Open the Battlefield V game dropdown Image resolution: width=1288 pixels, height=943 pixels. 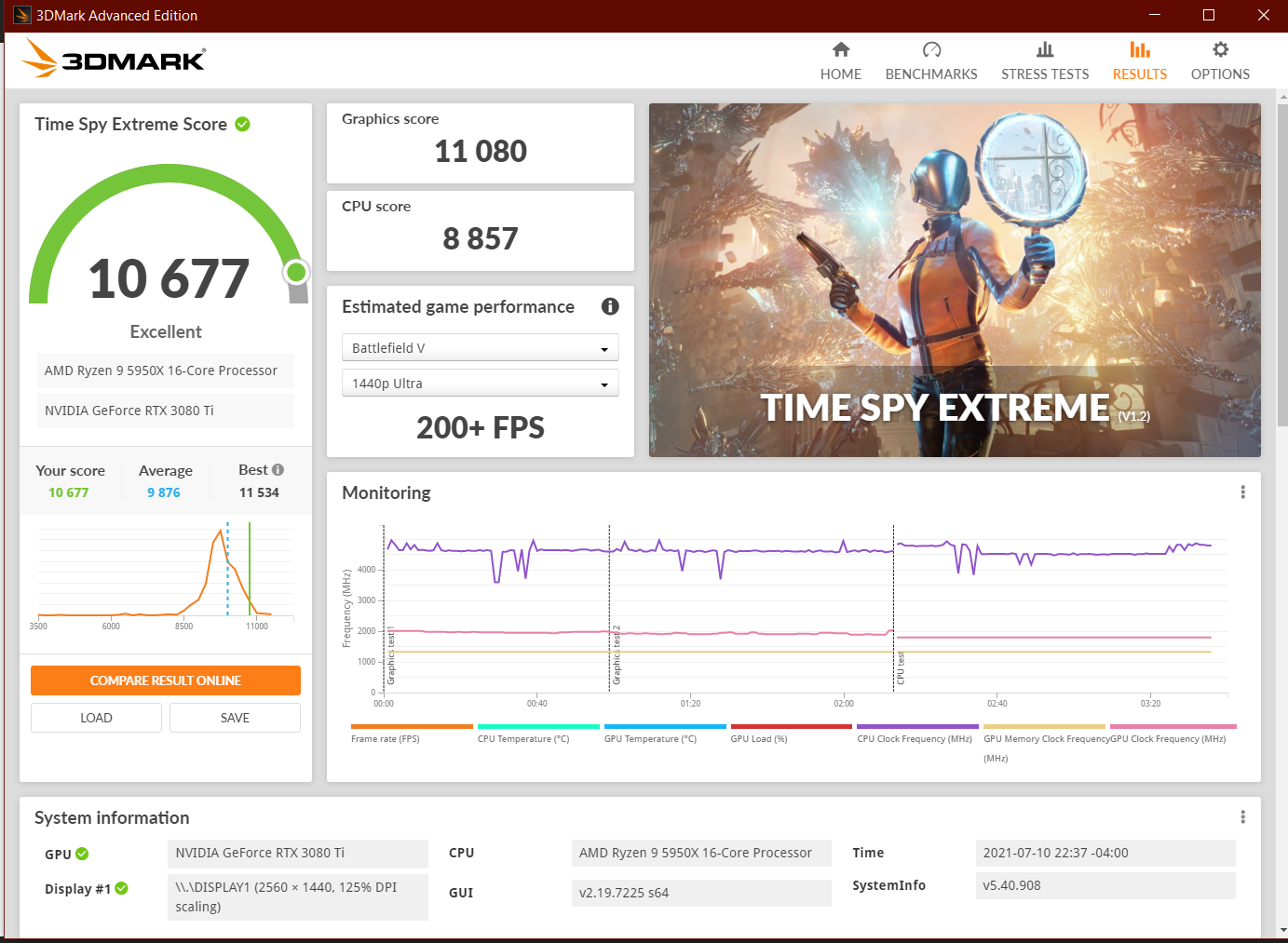(481, 347)
